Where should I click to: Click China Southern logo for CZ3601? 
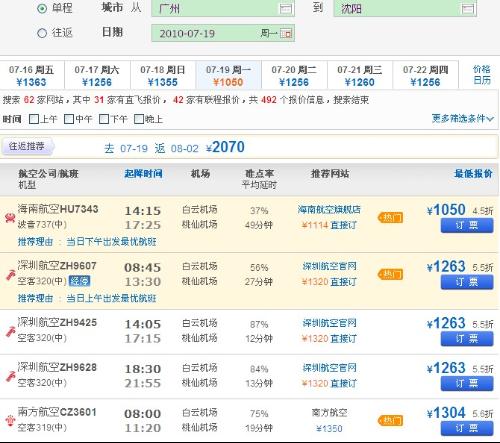(10, 421)
